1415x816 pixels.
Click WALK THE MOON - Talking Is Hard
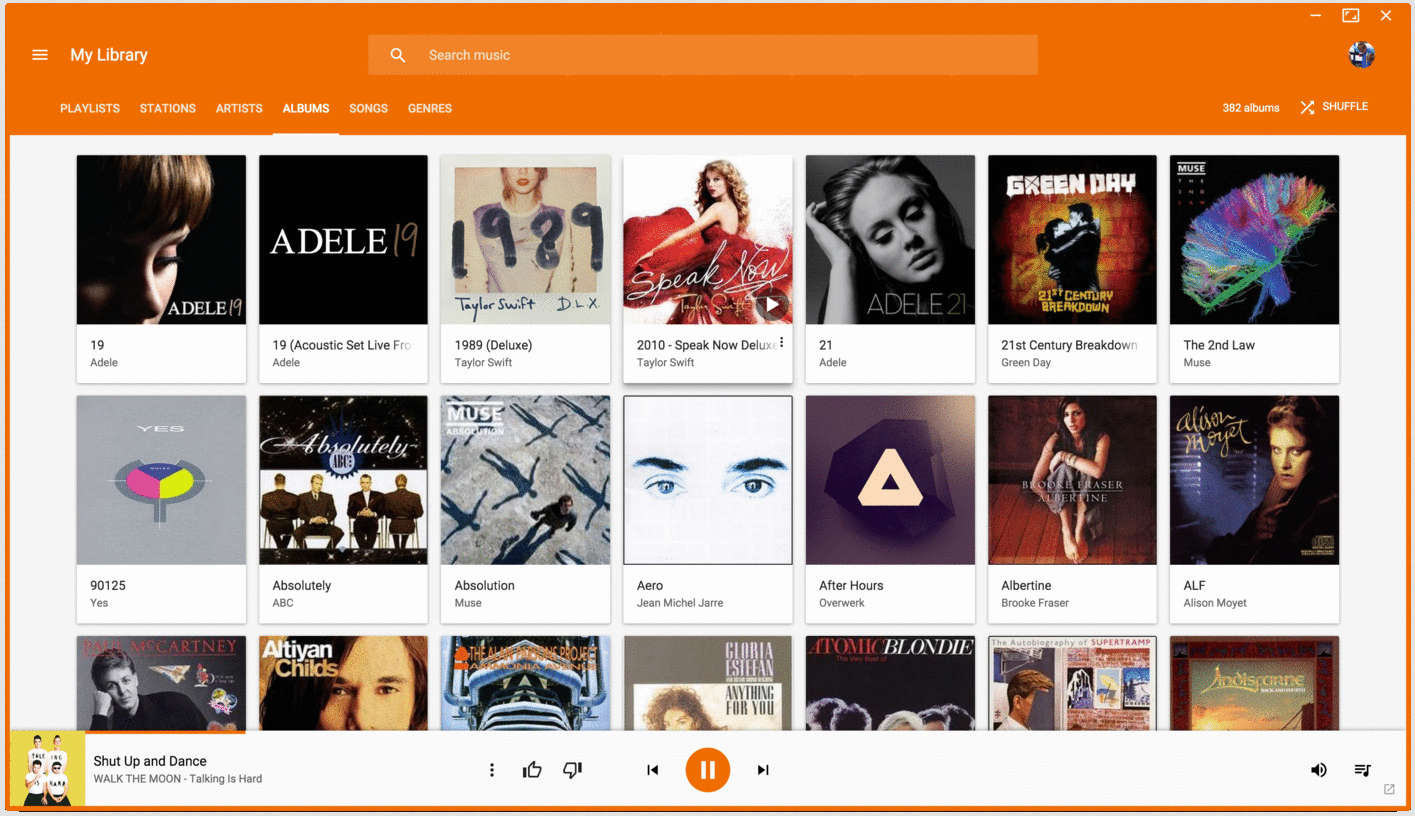click(178, 779)
